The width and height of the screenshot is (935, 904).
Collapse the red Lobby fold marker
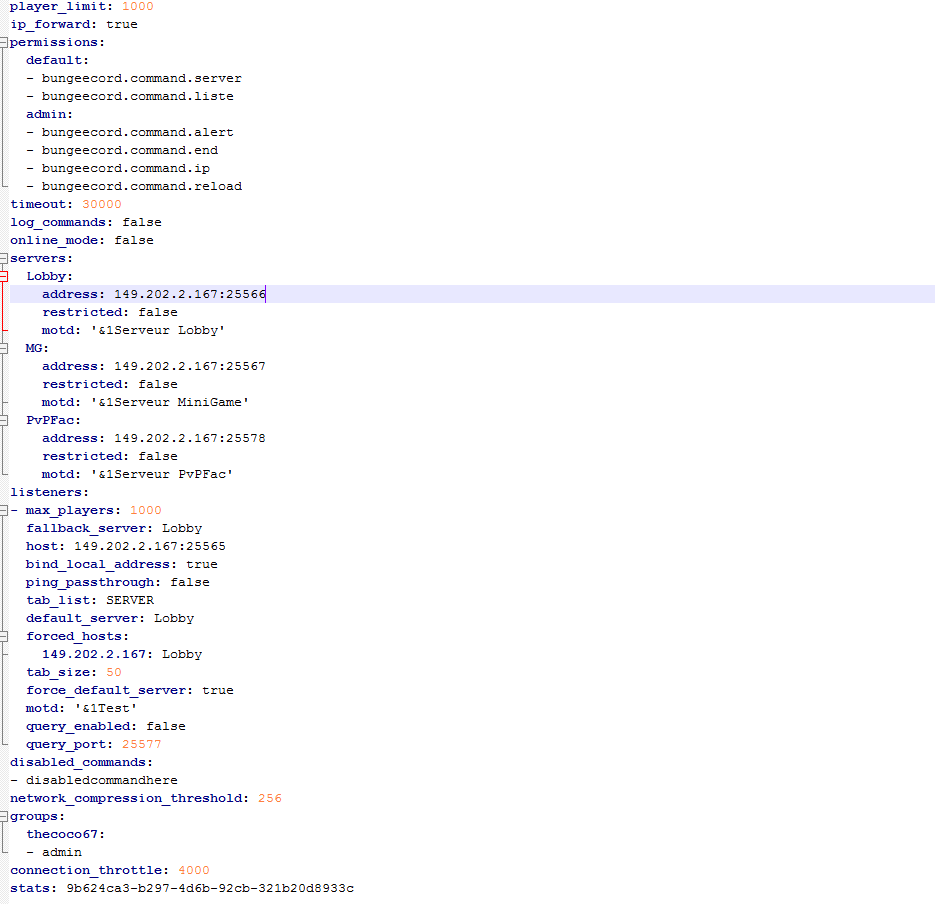4,276
